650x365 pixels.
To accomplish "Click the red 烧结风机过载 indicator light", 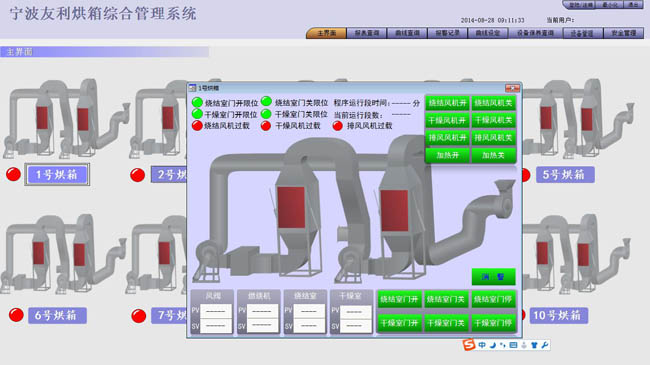I will 197,125.
